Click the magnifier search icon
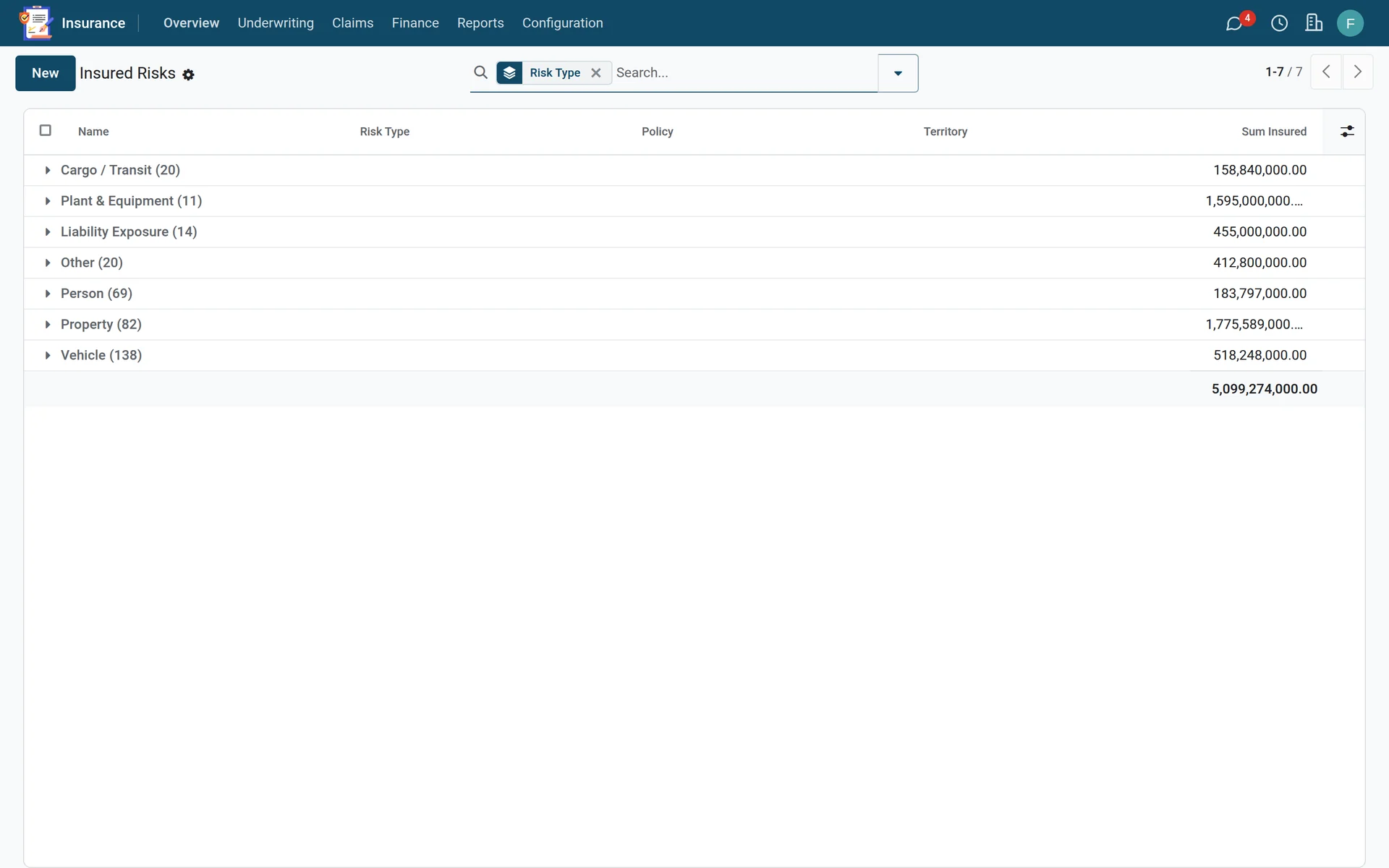The image size is (1389, 868). coord(480,72)
